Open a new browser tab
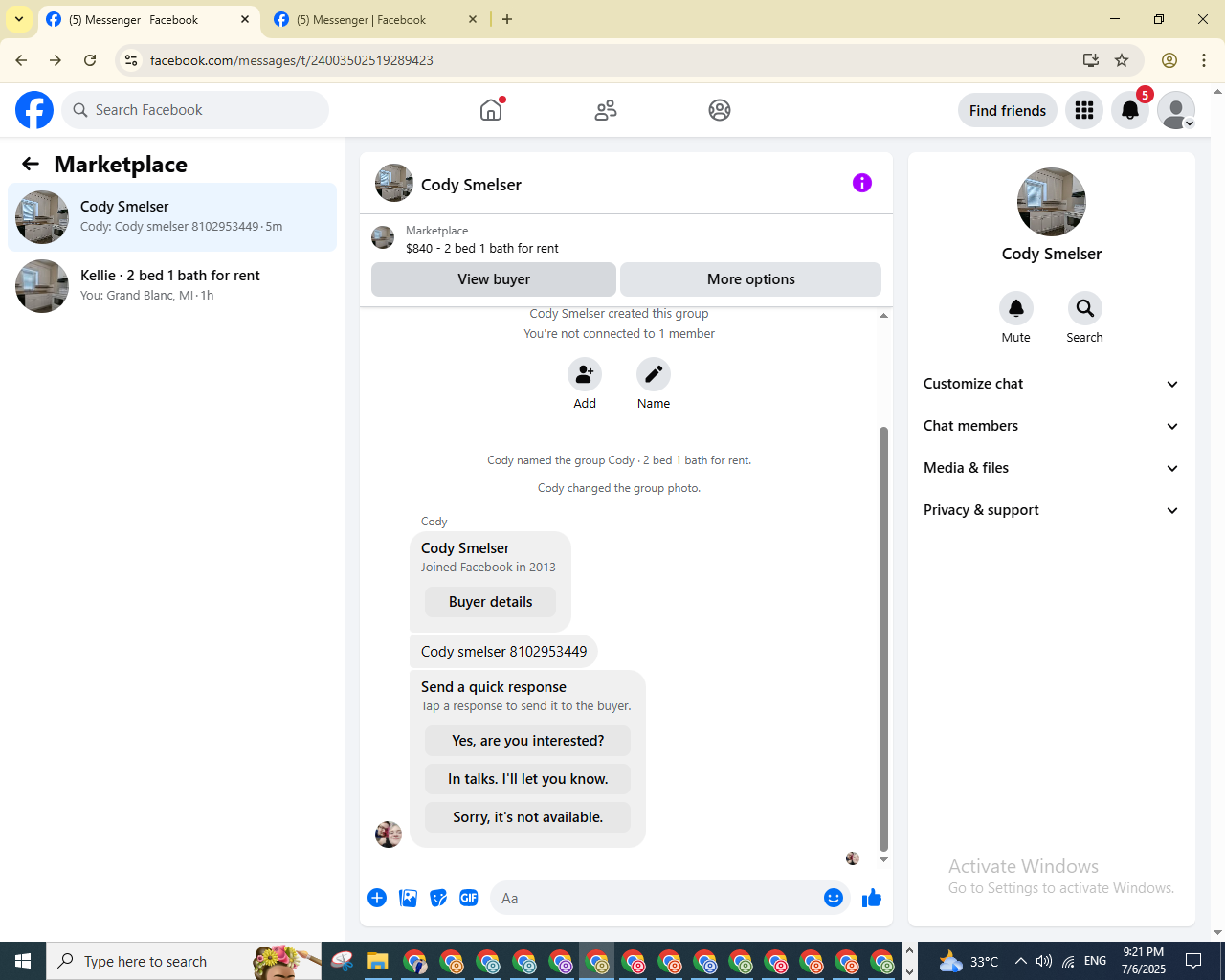Image resolution: width=1225 pixels, height=980 pixels. tap(507, 19)
